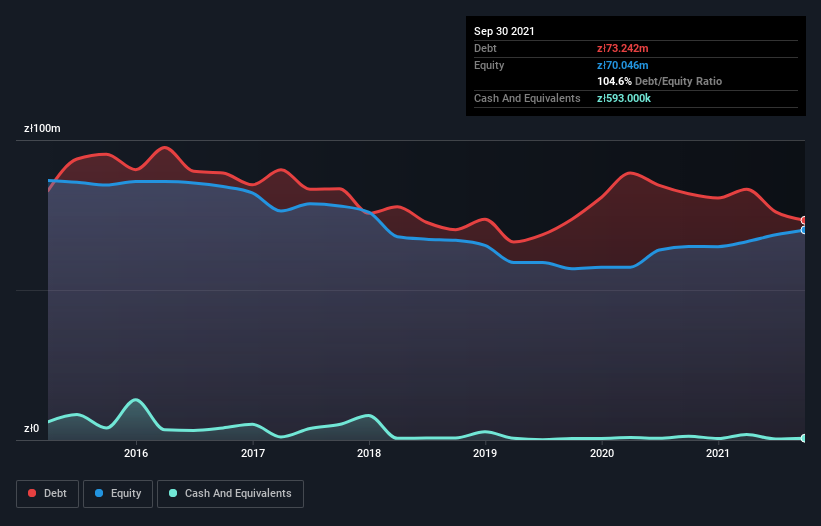
Task: Click the teal Cash endpoint marker
Action: point(804,438)
